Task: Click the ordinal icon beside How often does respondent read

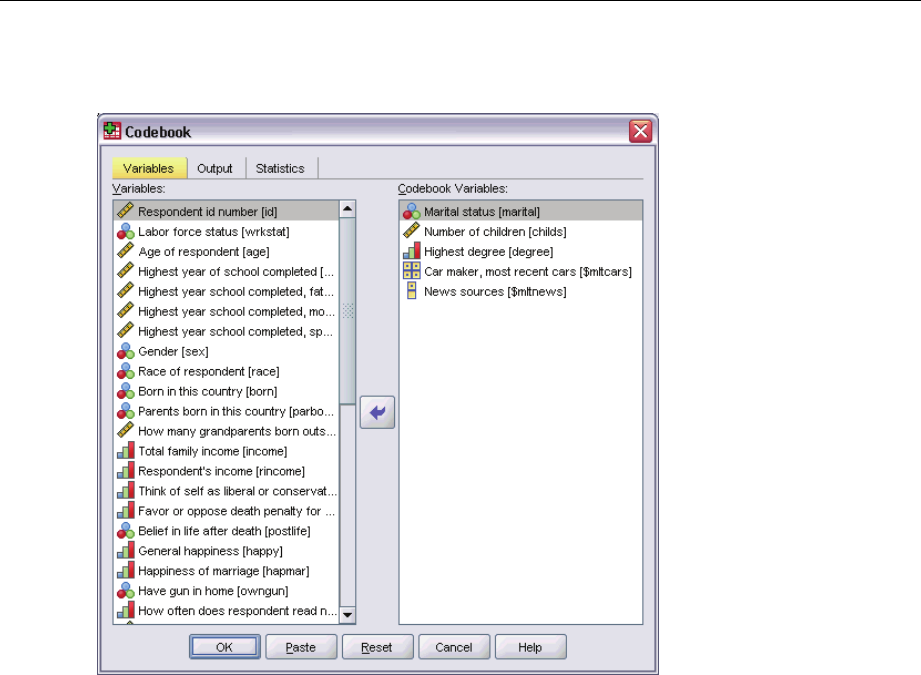Action: 125,611
